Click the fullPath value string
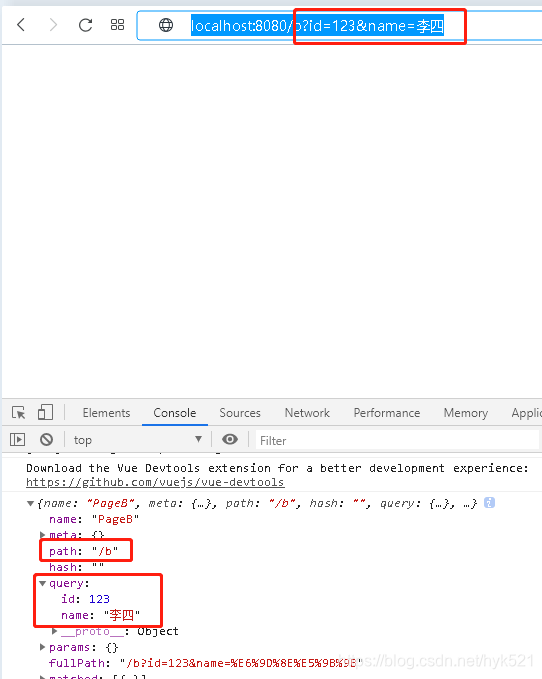This screenshot has width=542, height=679. point(241,663)
